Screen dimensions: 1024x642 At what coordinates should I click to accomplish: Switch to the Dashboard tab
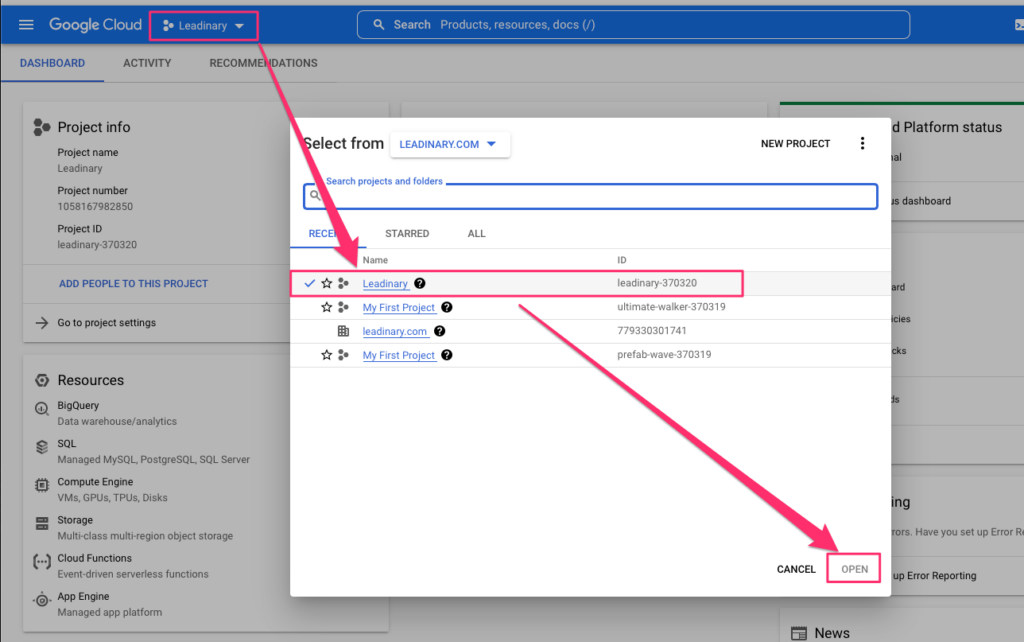tap(52, 63)
